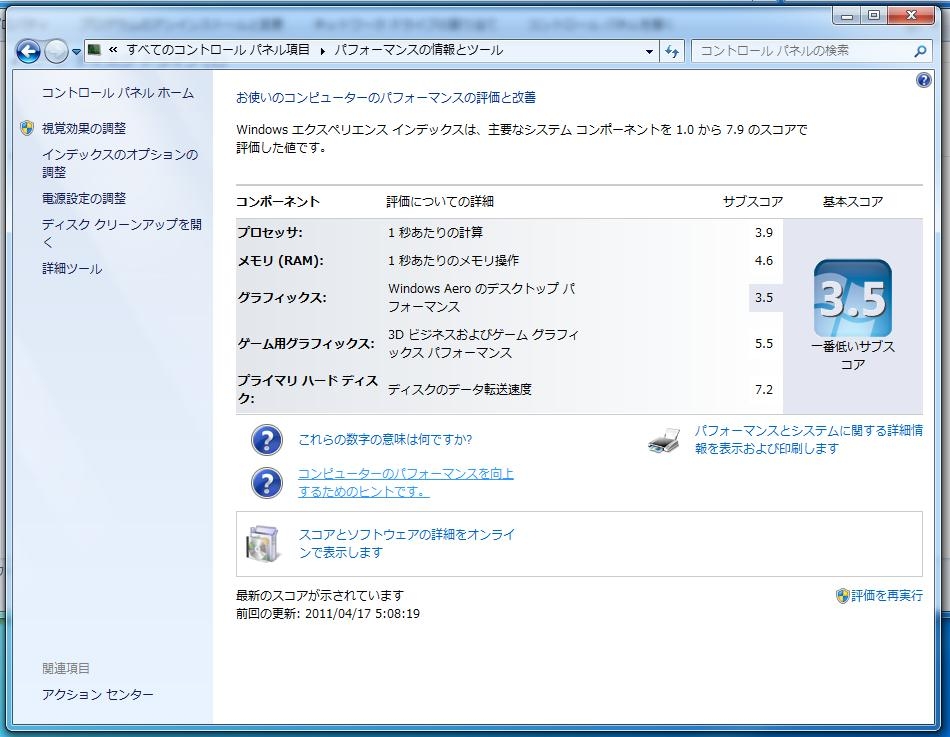This screenshot has width=950, height=737.
Task: Click the コンポーネント column header
Action: [x=278, y=202]
